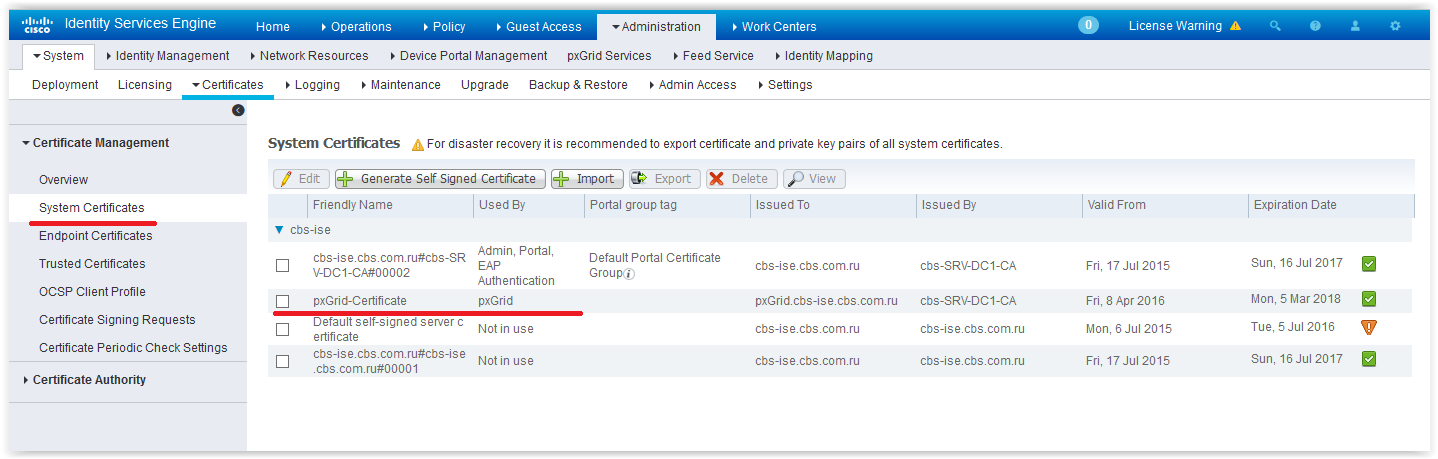The height and width of the screenshot is (459, 1438).
Task: Open the Work Centers dropdown menu
Action: [x=773, y=27]
